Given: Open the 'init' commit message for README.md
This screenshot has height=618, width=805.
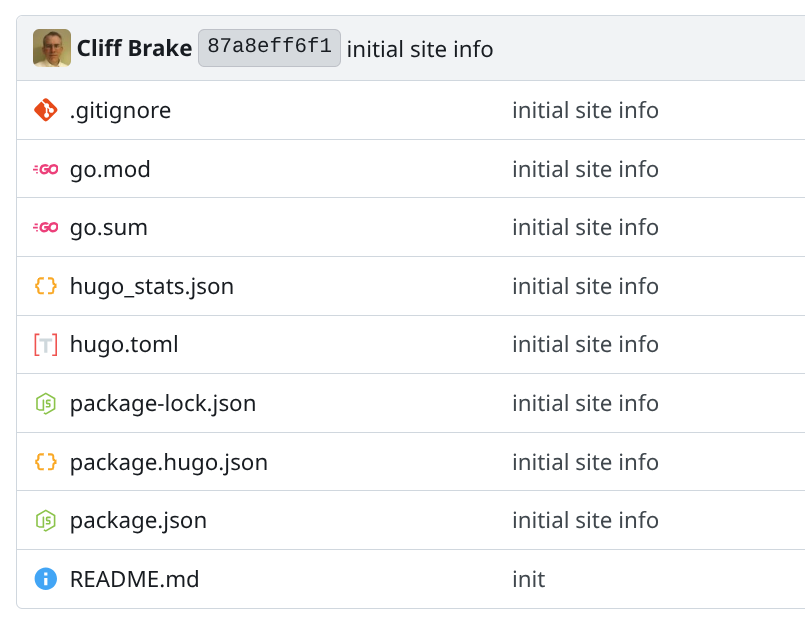Looking at the screenshot, I should [528, 579].
